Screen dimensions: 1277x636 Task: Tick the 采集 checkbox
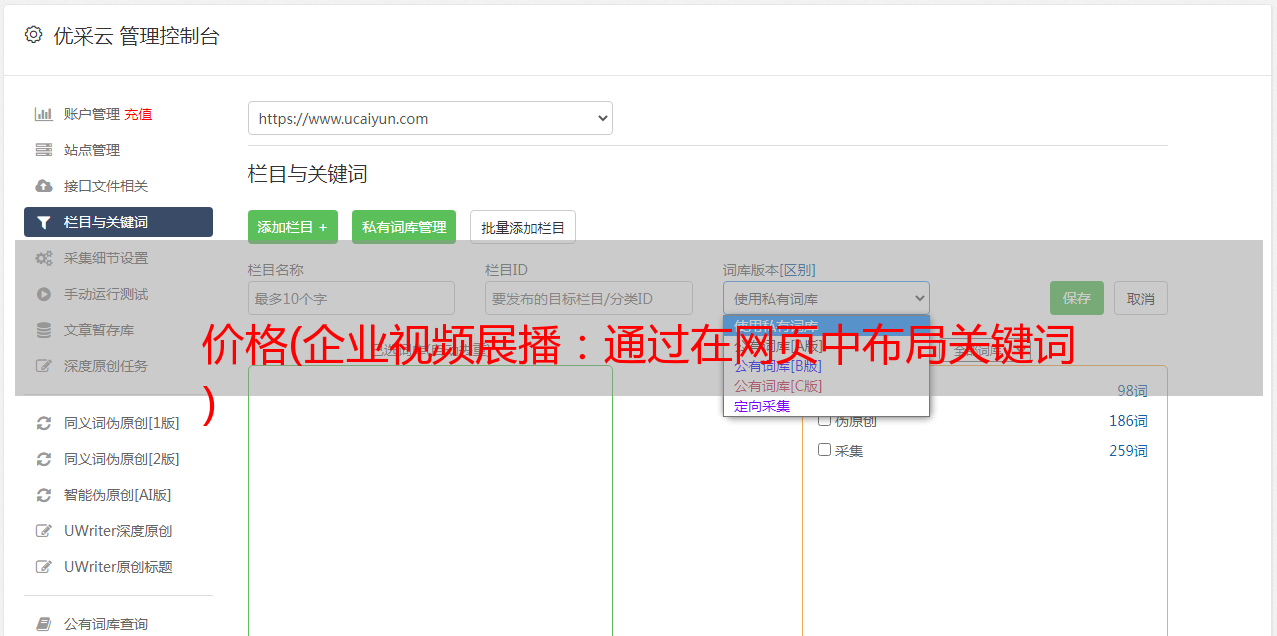[x=825, y=450]
